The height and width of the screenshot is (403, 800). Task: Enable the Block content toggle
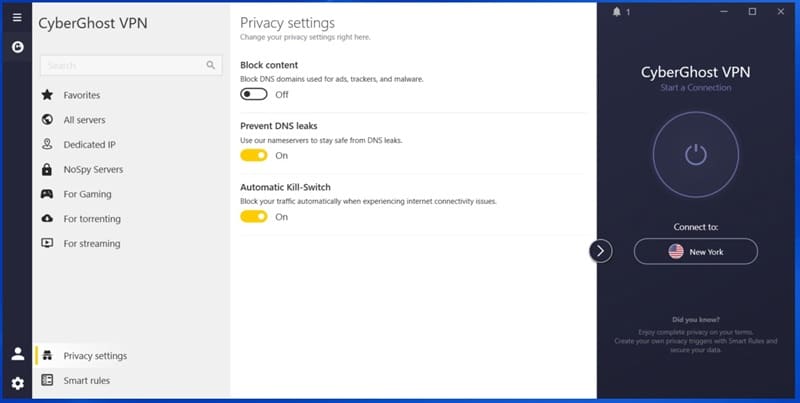254,94
